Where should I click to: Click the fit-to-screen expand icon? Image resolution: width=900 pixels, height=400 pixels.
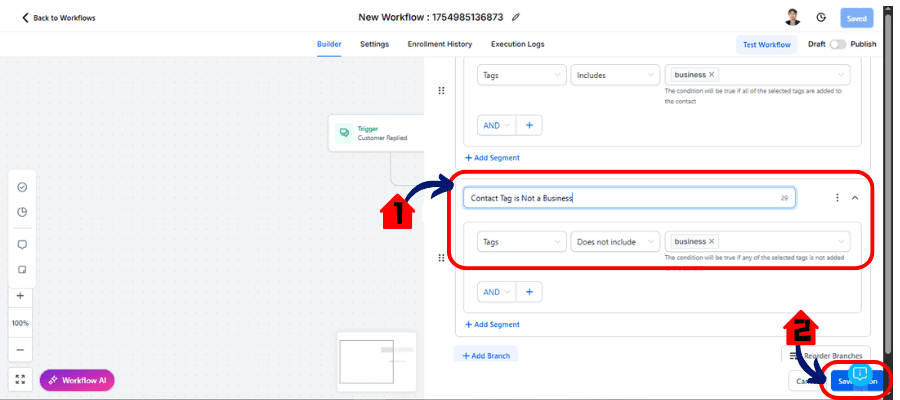point(21,380)
